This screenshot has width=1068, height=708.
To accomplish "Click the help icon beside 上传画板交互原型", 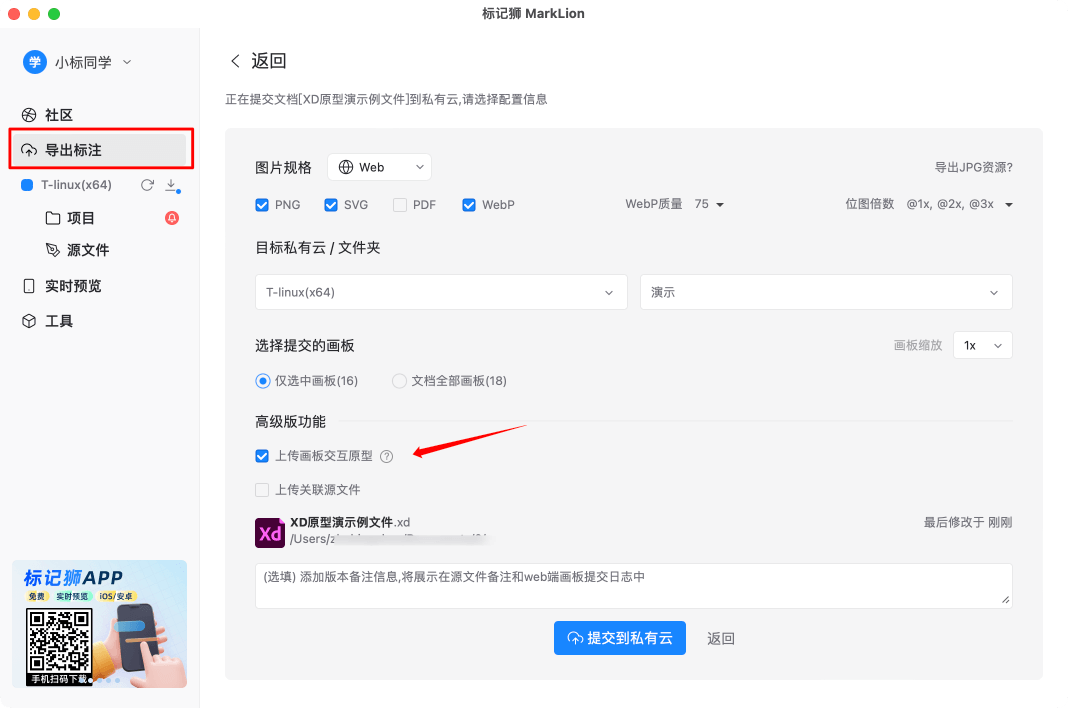I will pyautogui.click(x=387, y=456).
